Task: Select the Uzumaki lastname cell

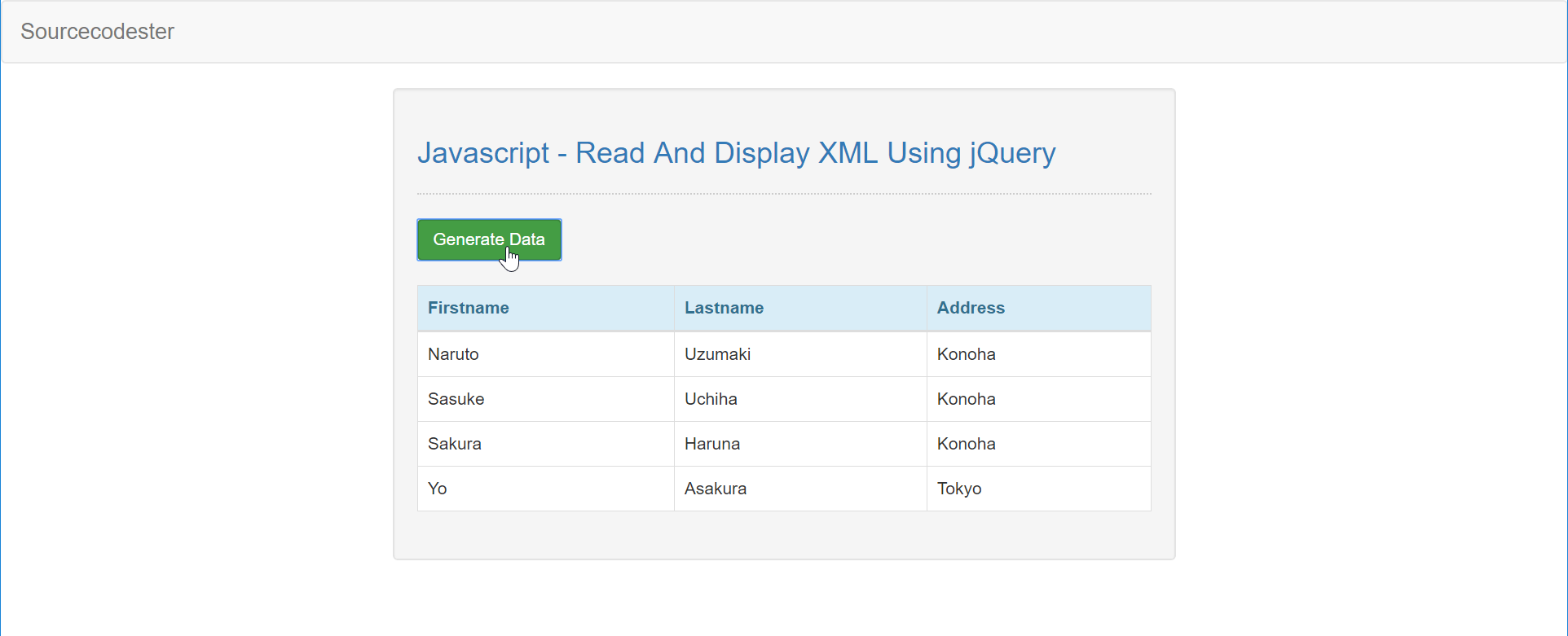Action: pos(800,354)
